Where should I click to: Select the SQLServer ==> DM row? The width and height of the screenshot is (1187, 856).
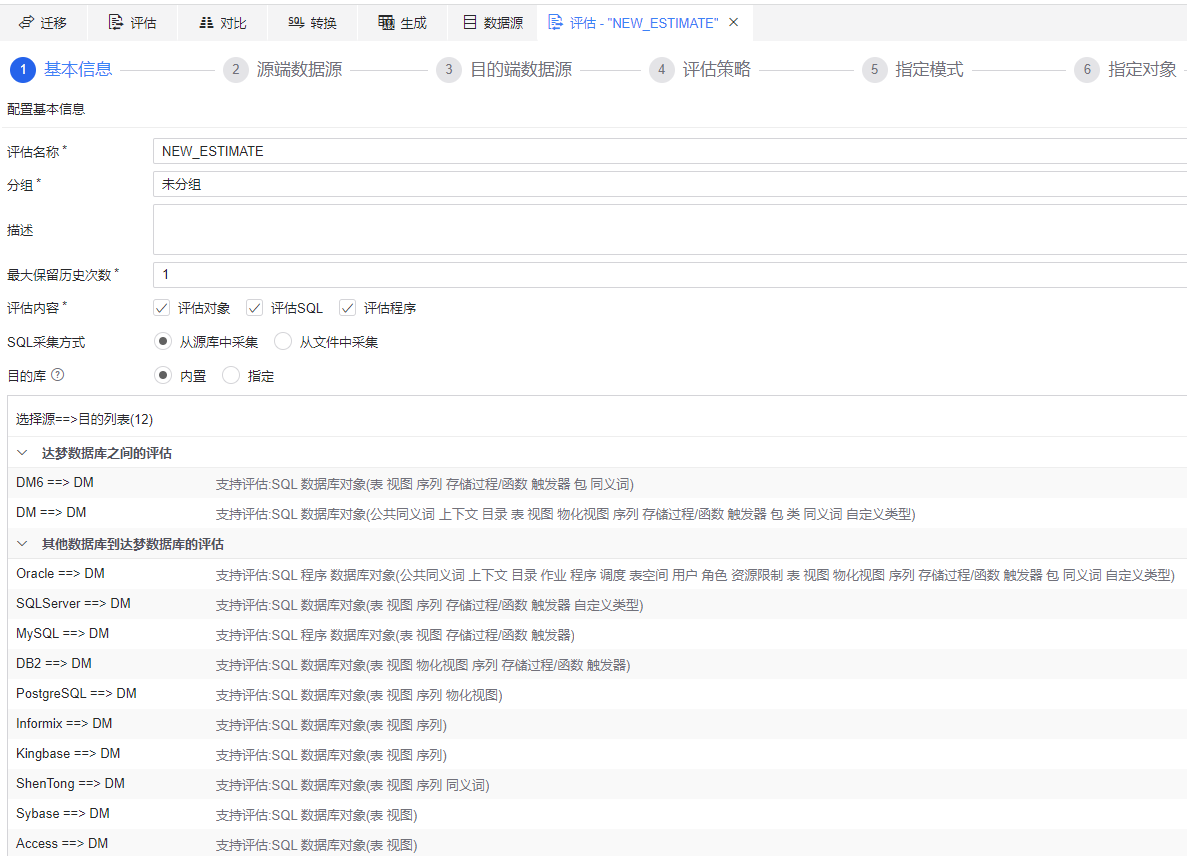coord(597,604)
